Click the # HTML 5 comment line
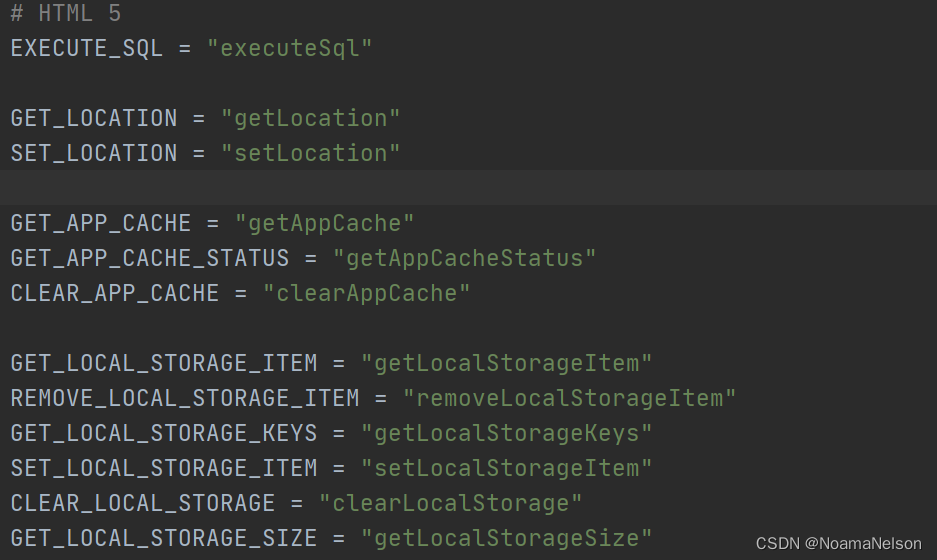This screenshot has height=560, width=937. coord(66,13)
